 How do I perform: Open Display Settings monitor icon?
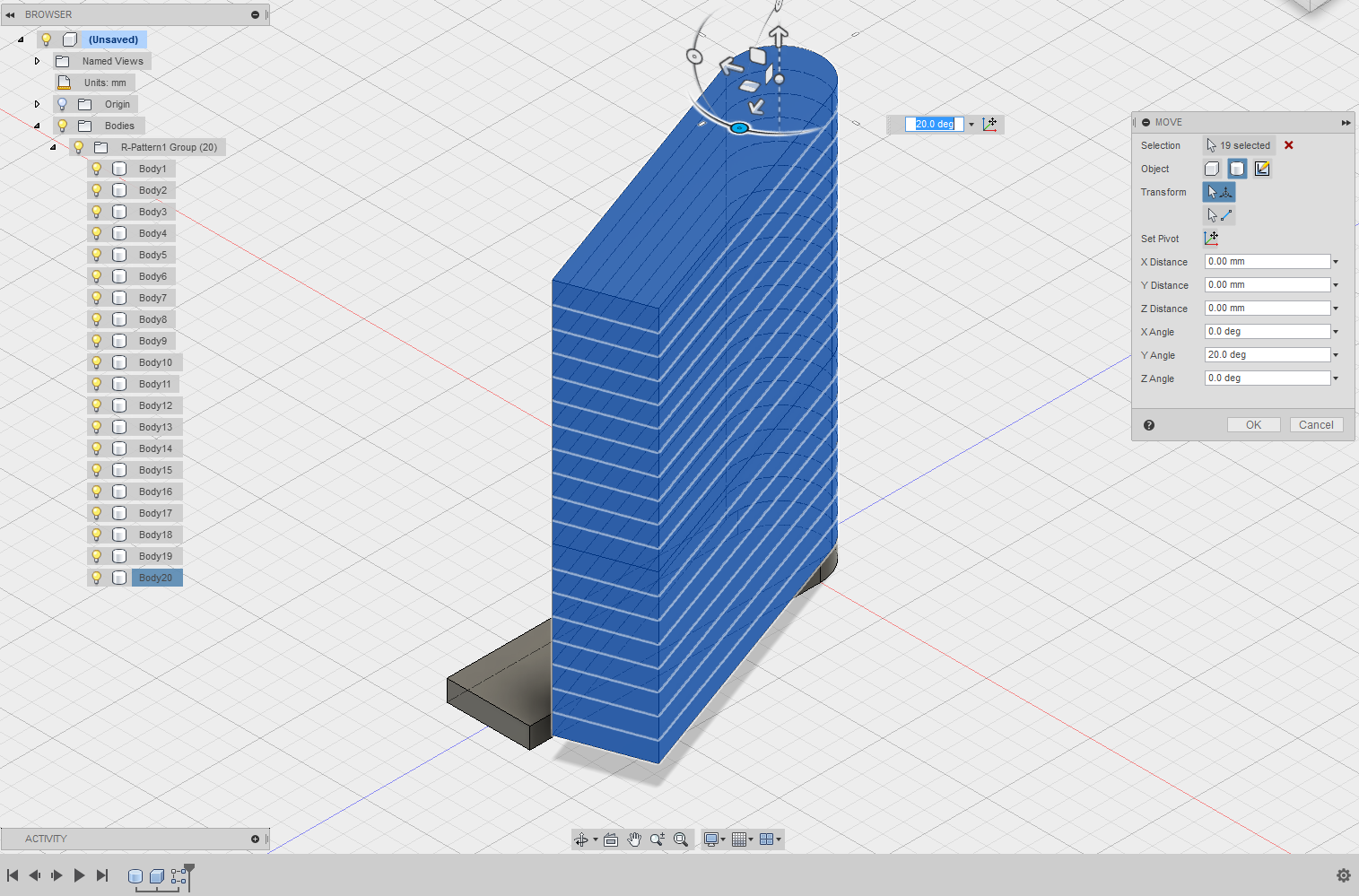point(711,839)
